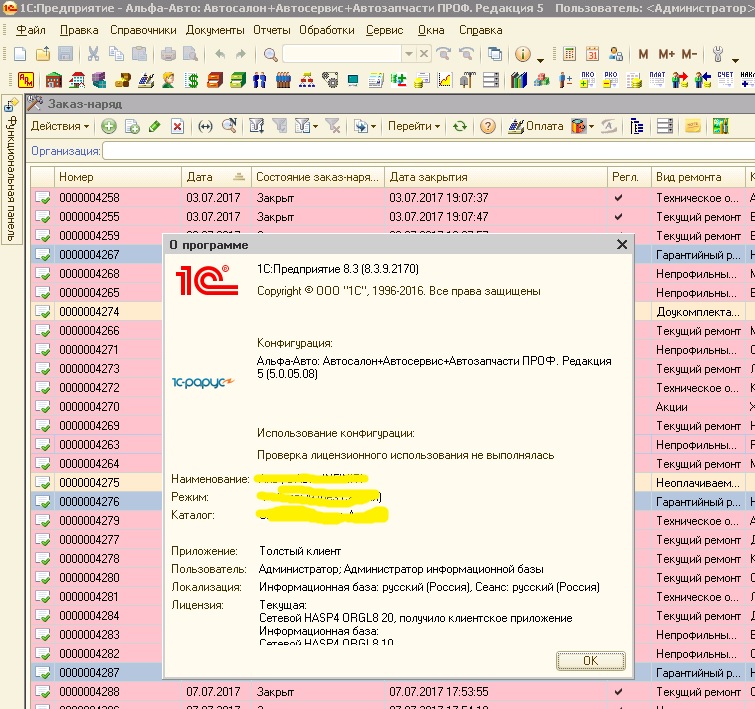Click the APM icon in second toolbar
755x709 pixels.
click(x=26, y=79)
